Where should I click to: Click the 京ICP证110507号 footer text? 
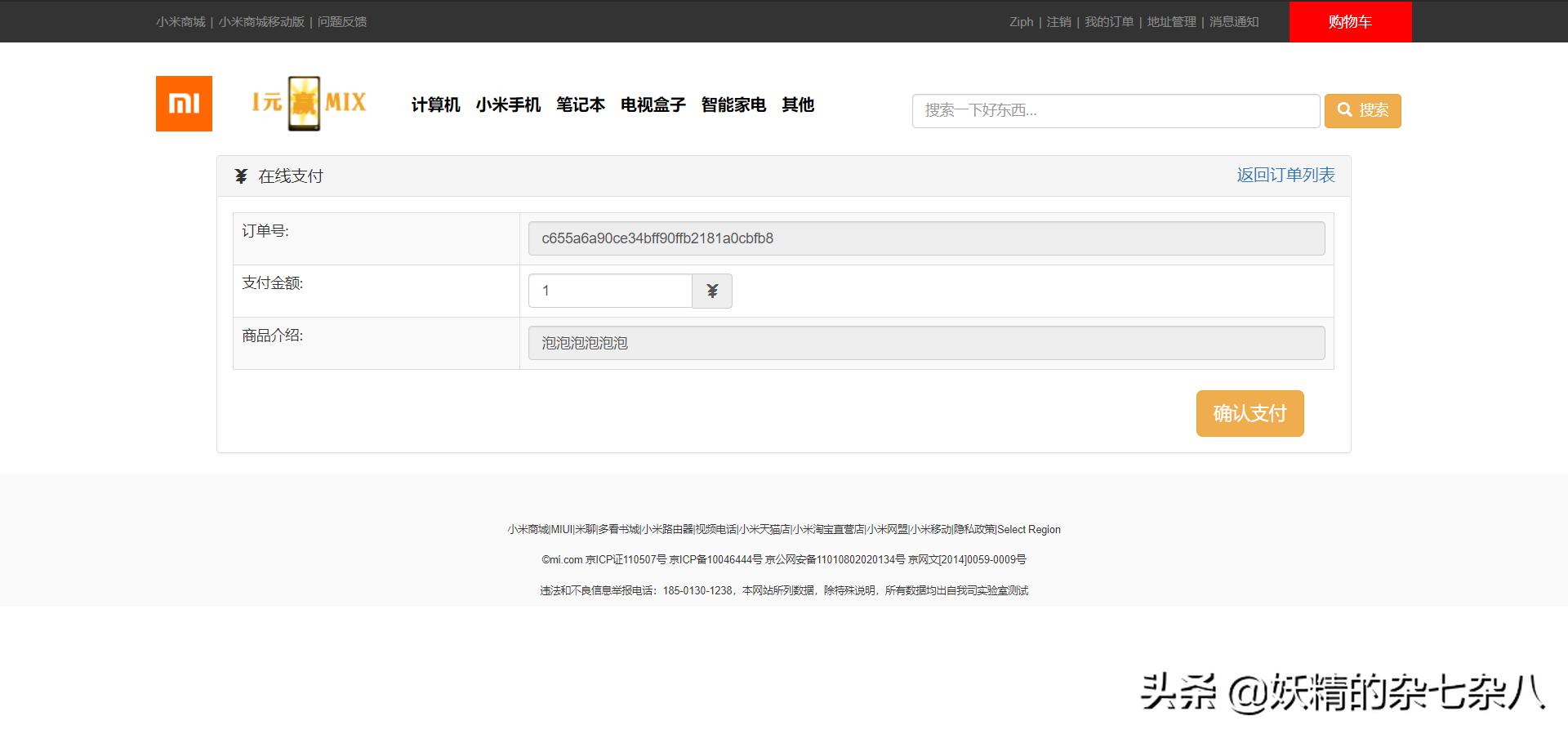click(626, 560)
